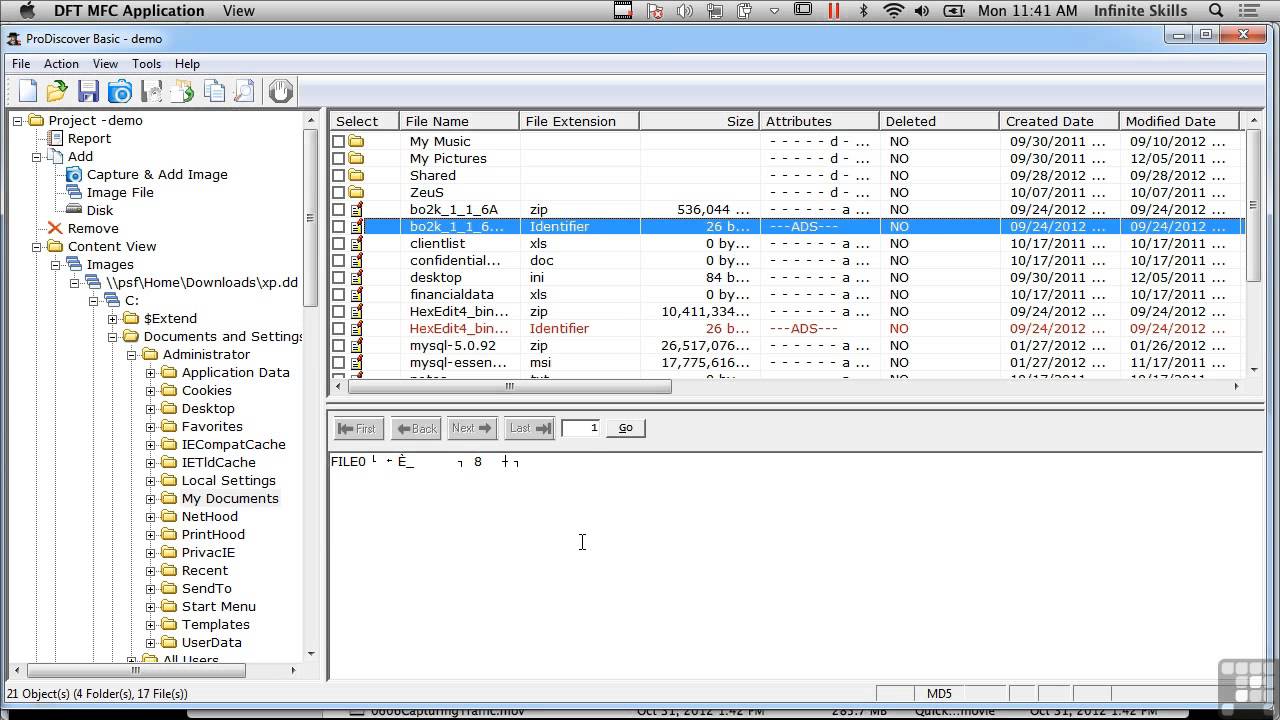Expand the Application Data folder node

click(x=151, y=372)
